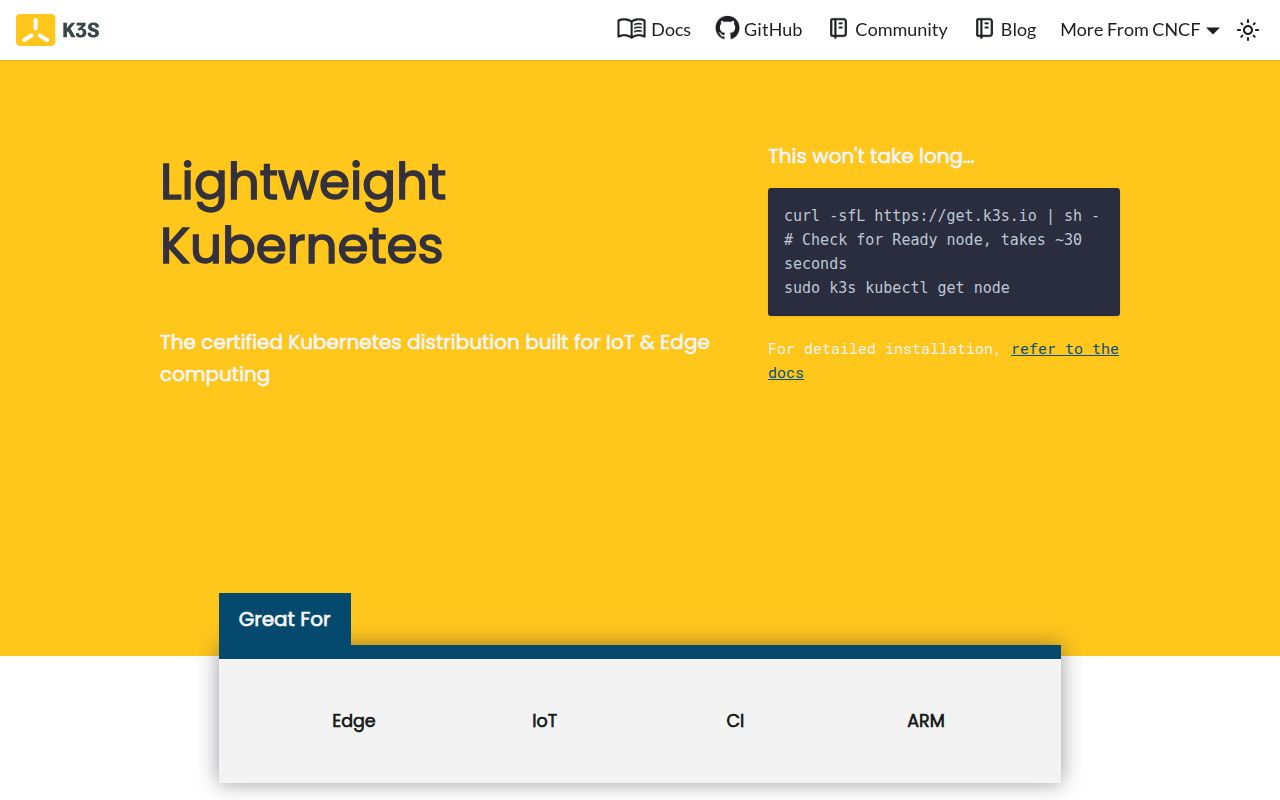Click the CI item
Image resolution: width=1280 pixels, height=800 pixels.
click(735, 721)
